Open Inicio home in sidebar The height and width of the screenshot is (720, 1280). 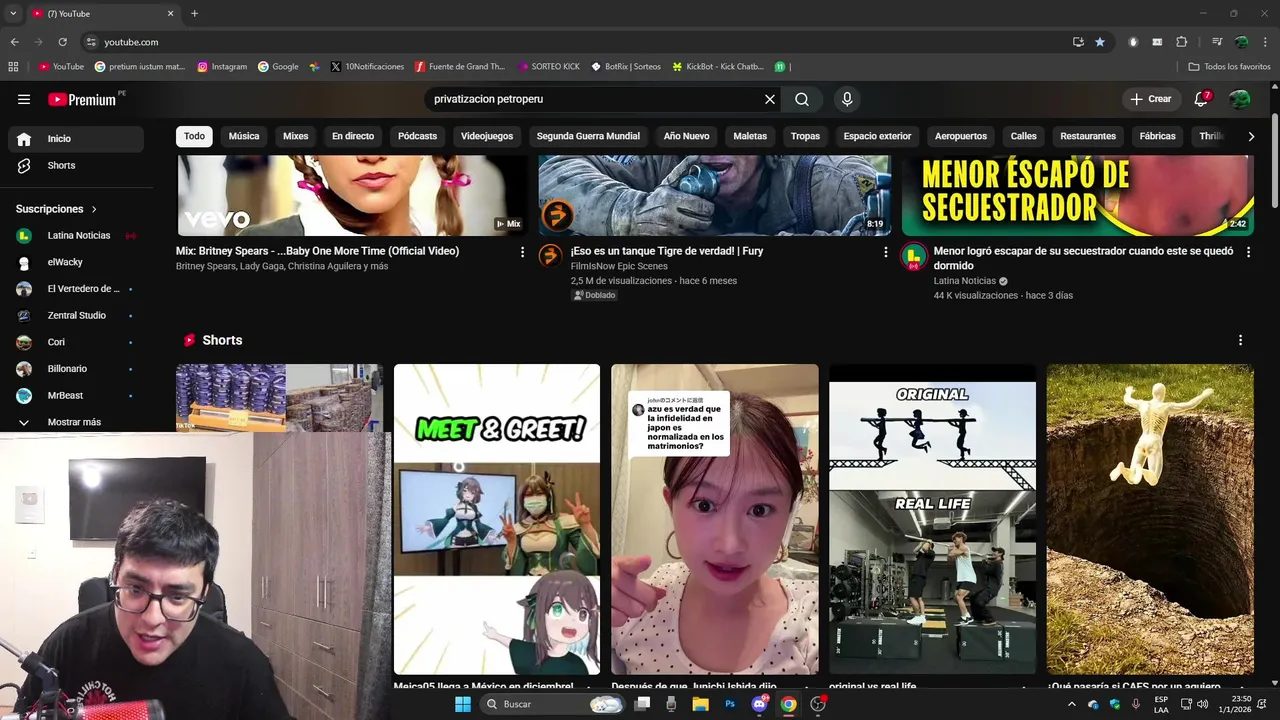[x=76, y=139]
